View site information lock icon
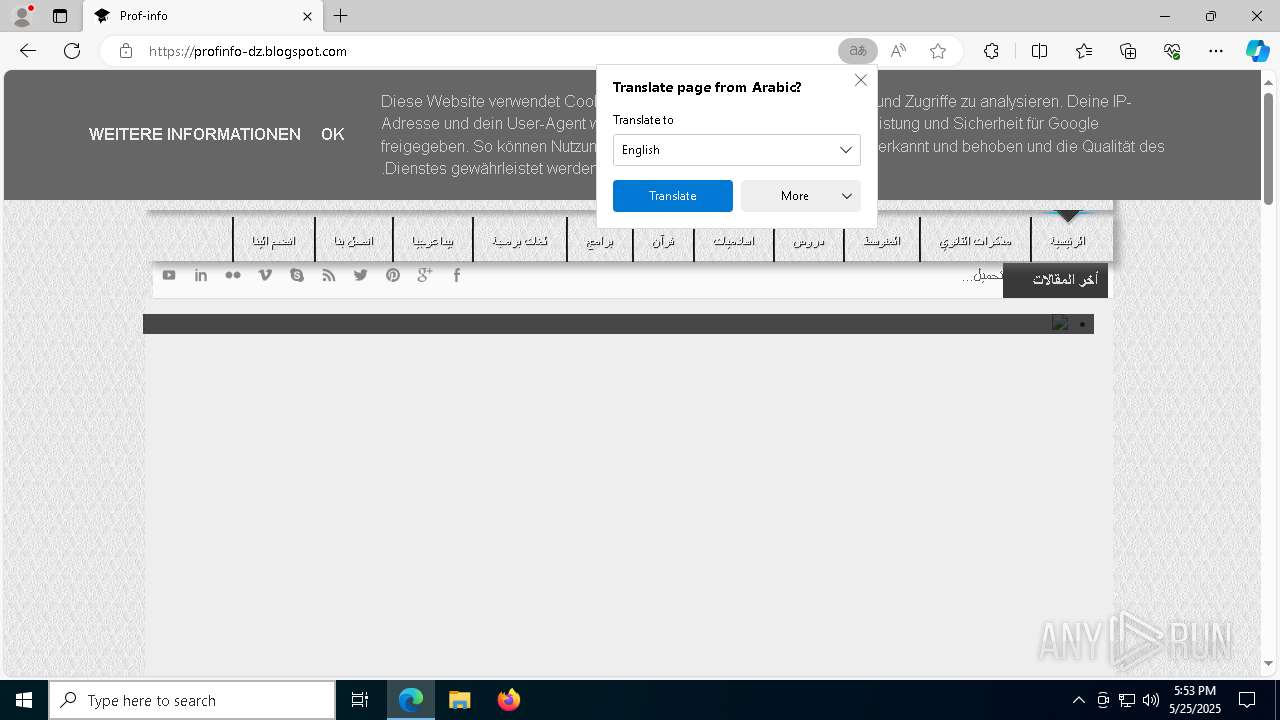 (x=125, y=51)
